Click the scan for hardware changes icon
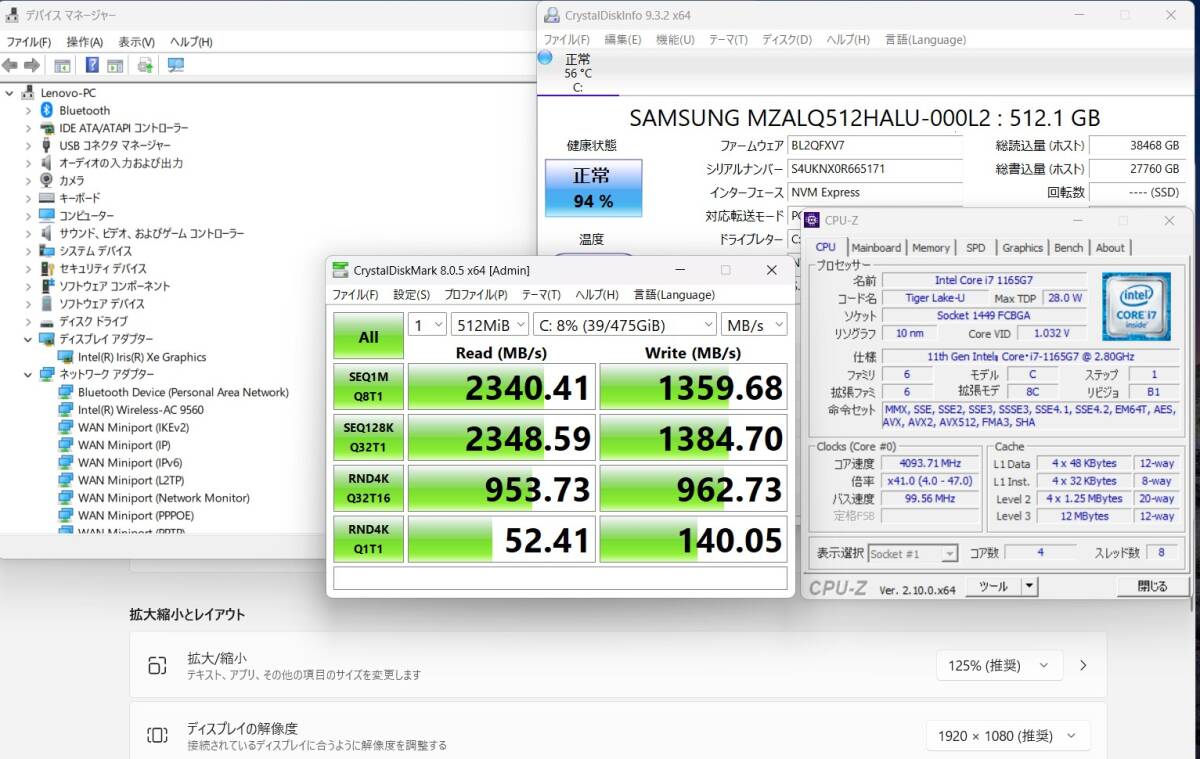 point(176,65)
